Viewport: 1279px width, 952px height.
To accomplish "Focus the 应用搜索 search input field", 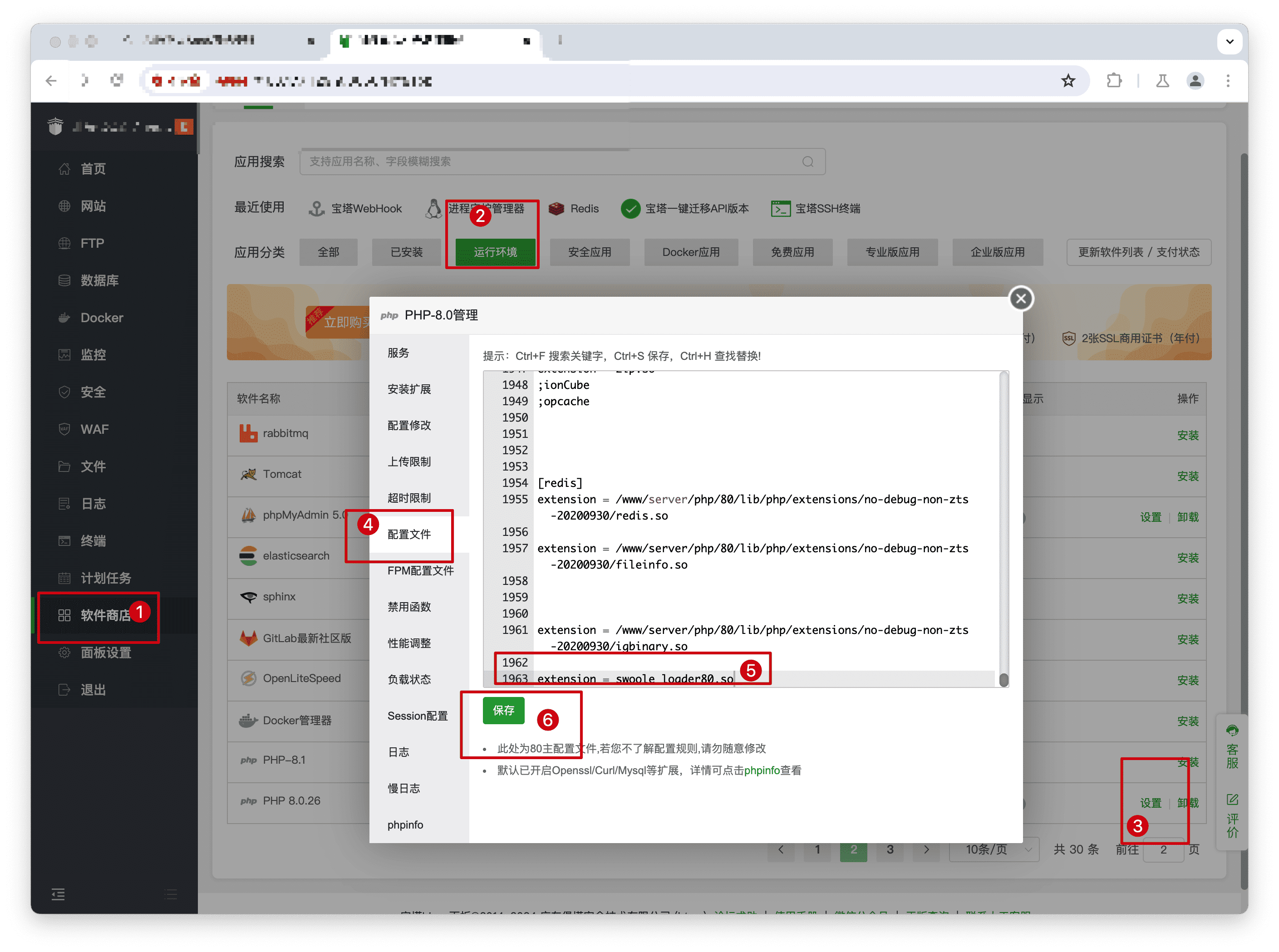I will pyautogui.click(x=562, y=162).
